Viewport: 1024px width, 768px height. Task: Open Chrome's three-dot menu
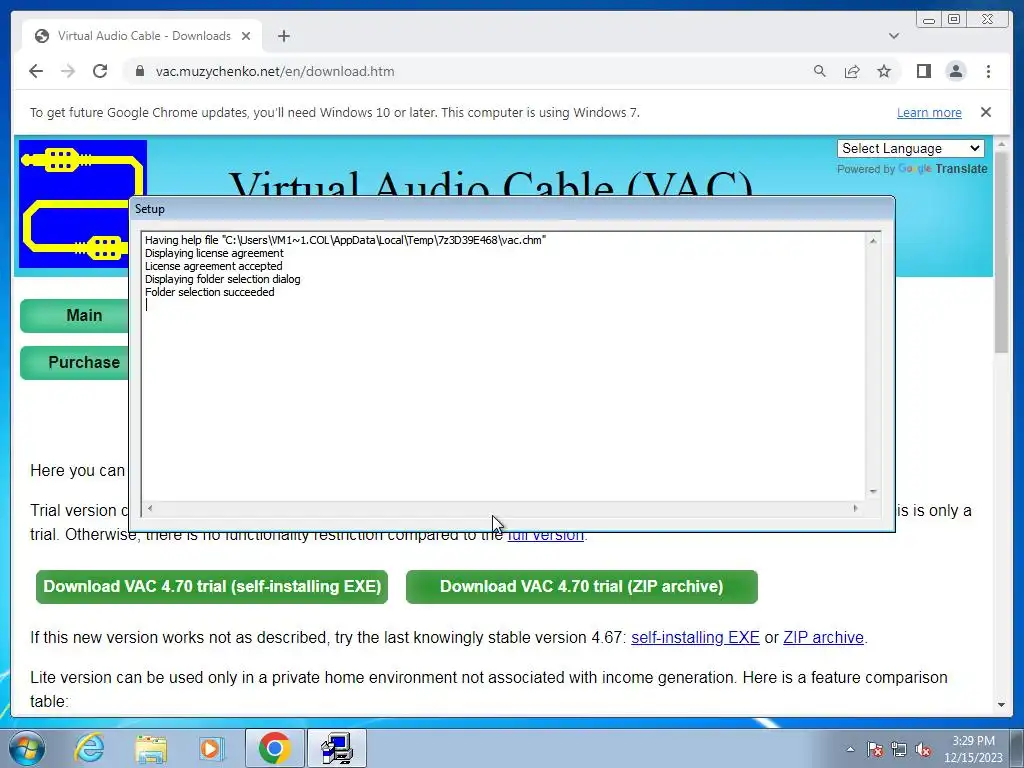[988, 71]
